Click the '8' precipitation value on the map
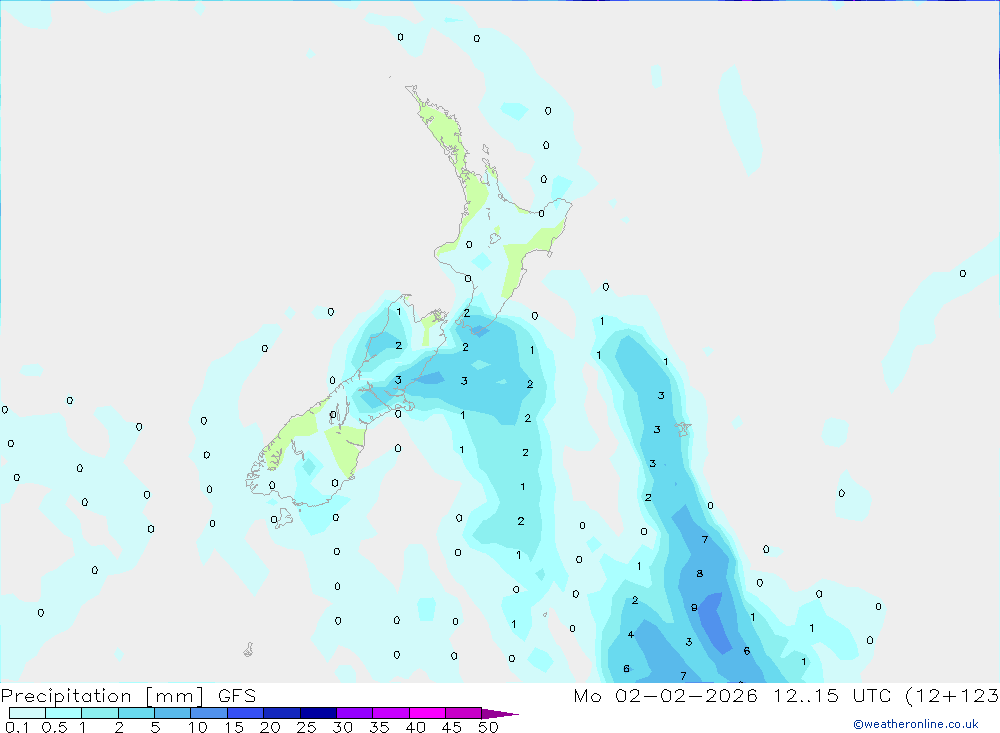Viewport: 1000px width, 733px height. pos(700,574)
